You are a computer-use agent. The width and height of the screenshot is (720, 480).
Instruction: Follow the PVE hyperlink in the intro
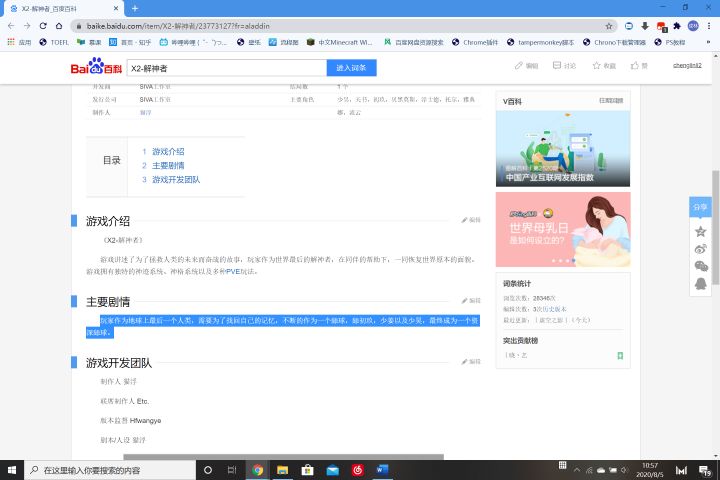point(233,271)
